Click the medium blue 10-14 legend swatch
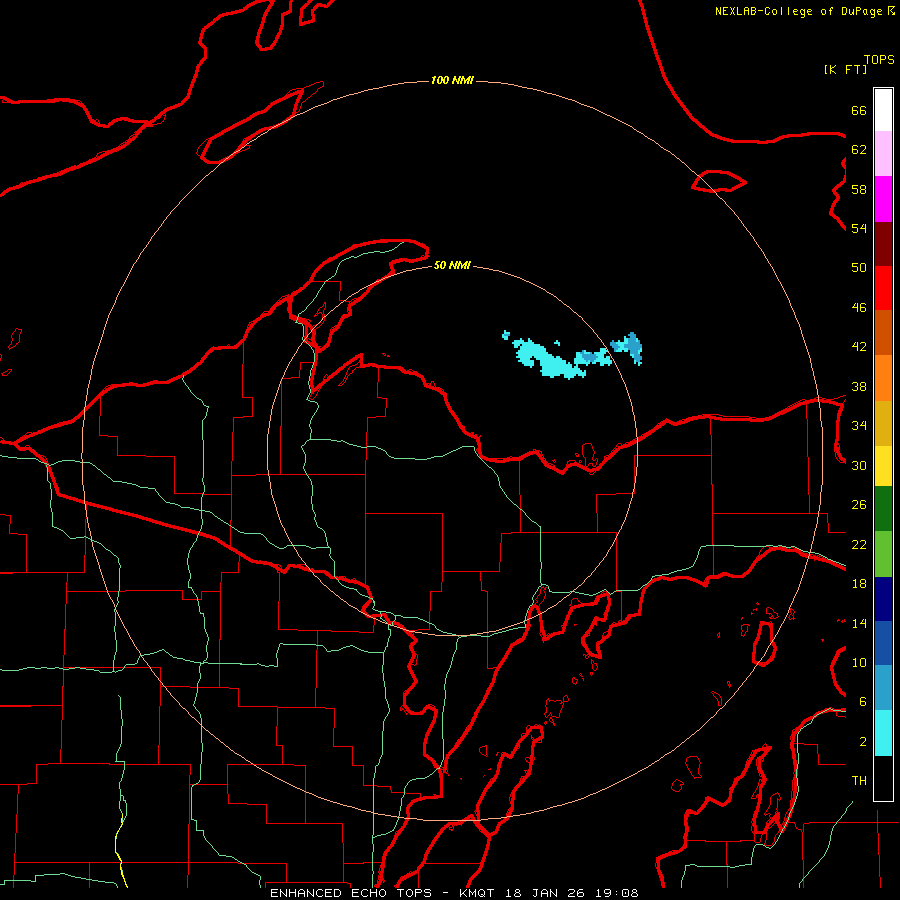The image size is (900, 900). [883, 643]
